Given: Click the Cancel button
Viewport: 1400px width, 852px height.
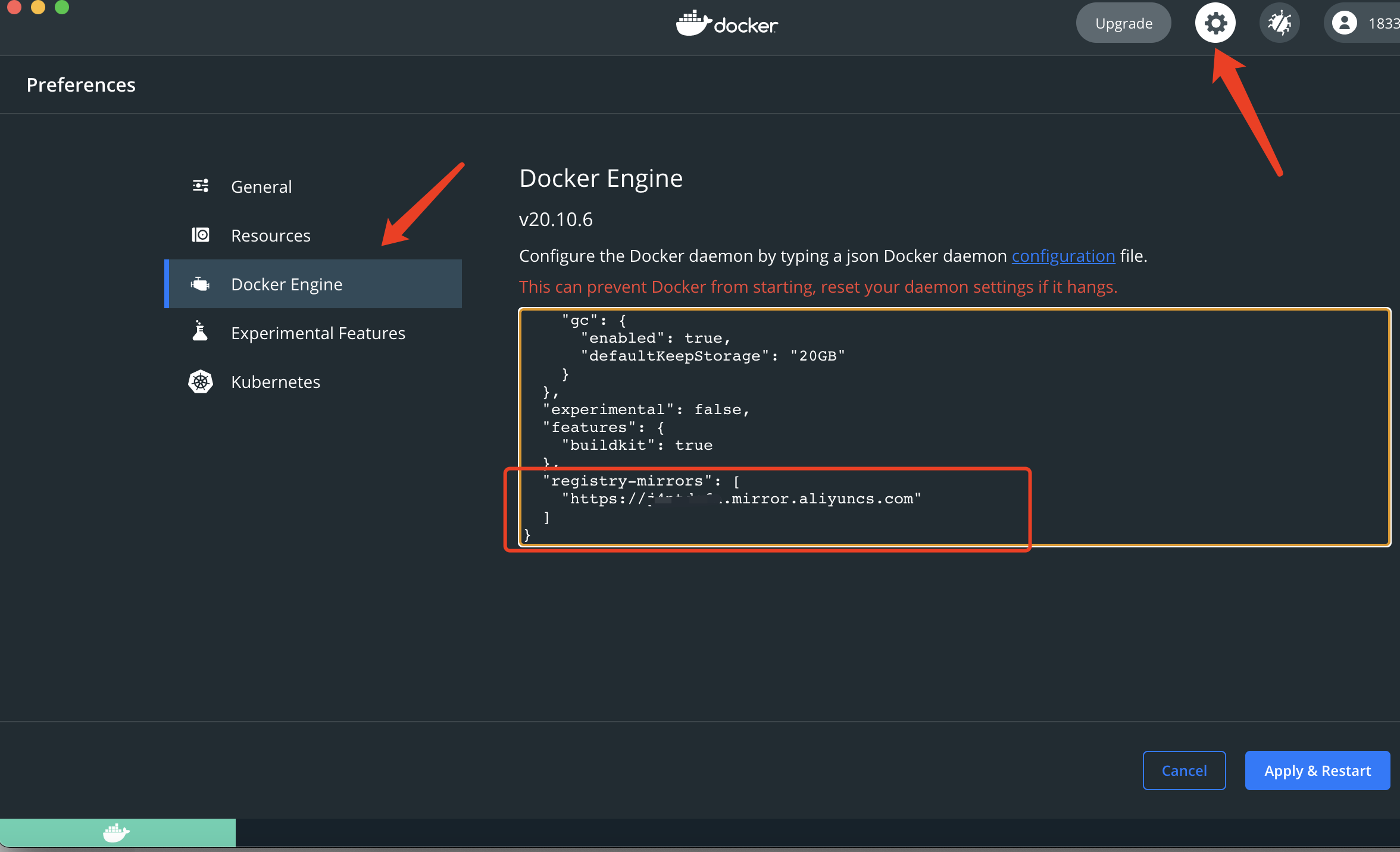Looking at the screenshot, I should point(1184,770).
